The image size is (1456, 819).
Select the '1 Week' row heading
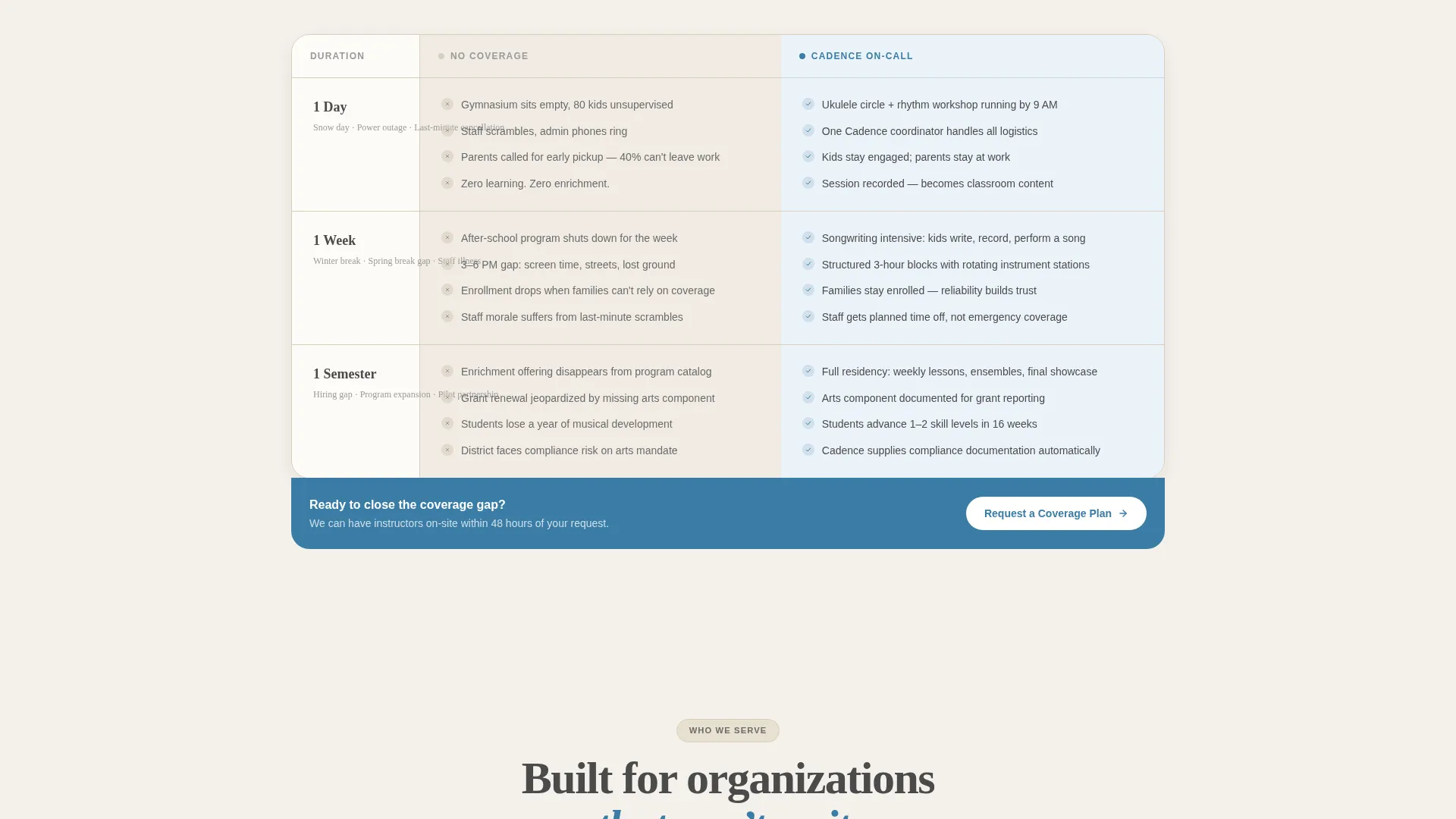[x=334, y=240]
